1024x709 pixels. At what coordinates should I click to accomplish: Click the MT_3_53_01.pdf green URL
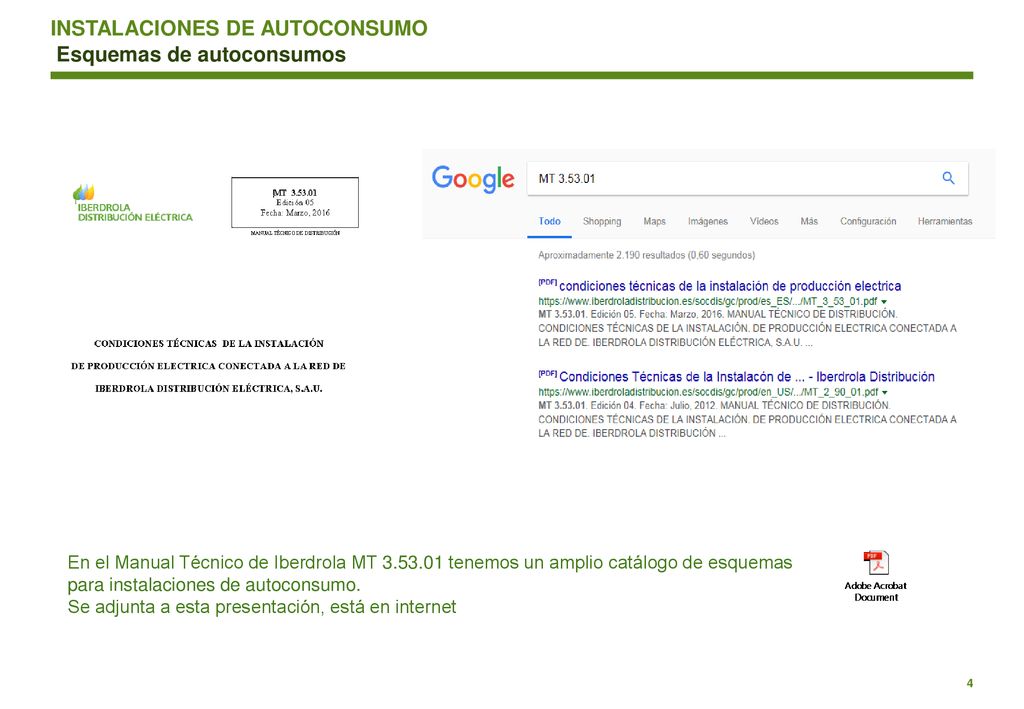pyautogui.click(x=707, y=302)
